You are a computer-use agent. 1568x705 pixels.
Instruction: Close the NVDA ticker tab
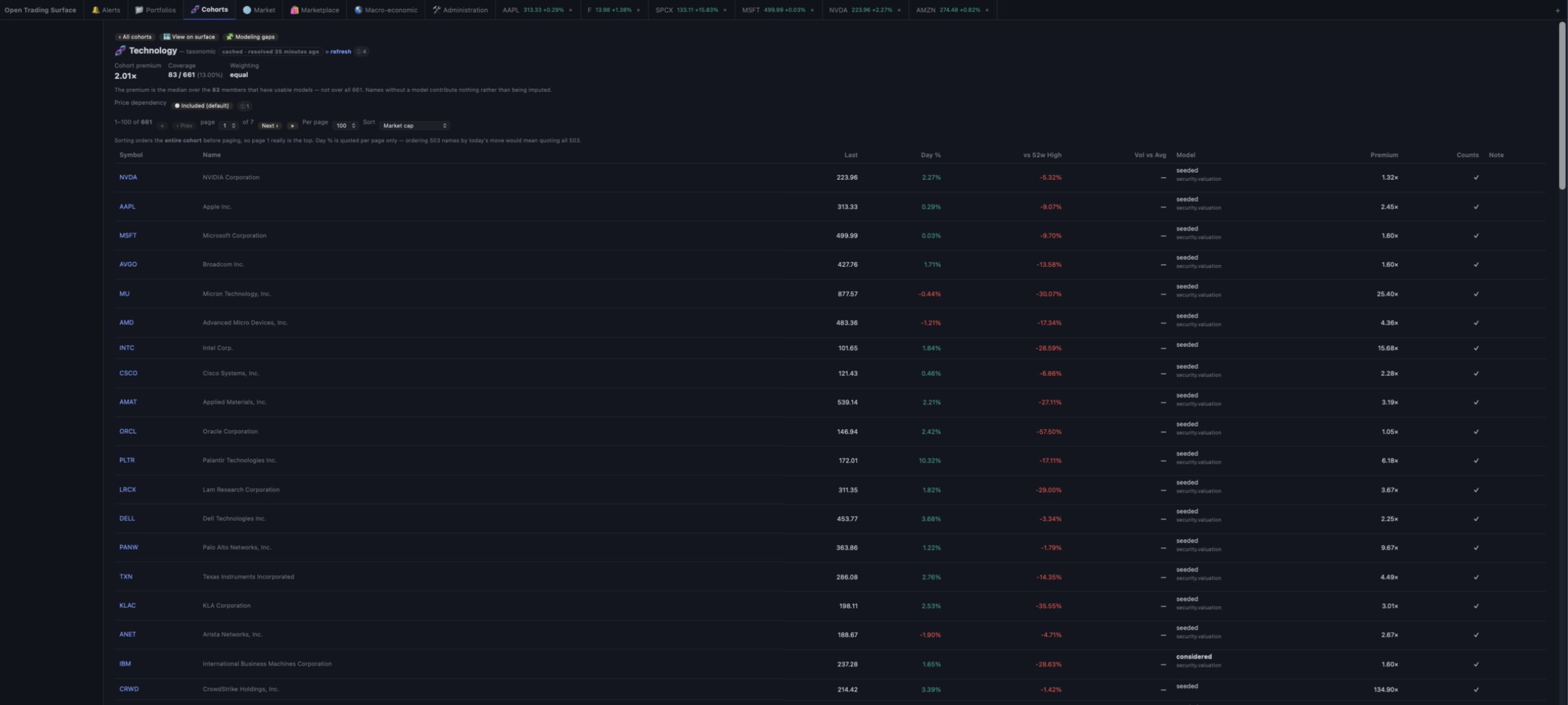[x=899, y=10]
